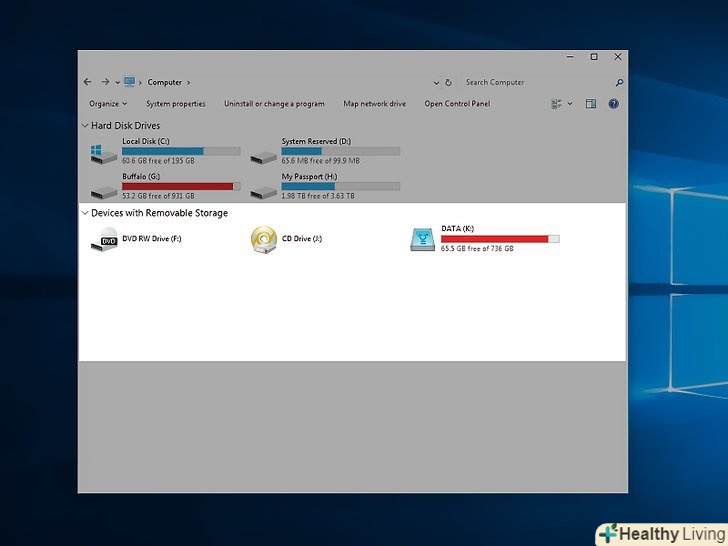
Task: Open the Help question mark icon
Action: [x=613, y=104]
